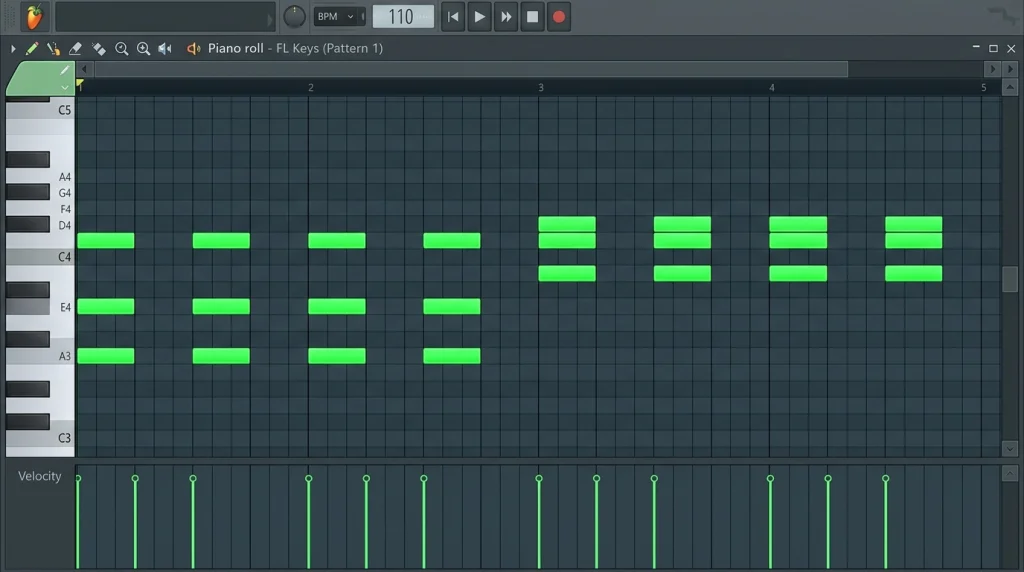Click bar 5 on the timeline ruler
This screenshot has width=1024, height=572.
(984, 87)
